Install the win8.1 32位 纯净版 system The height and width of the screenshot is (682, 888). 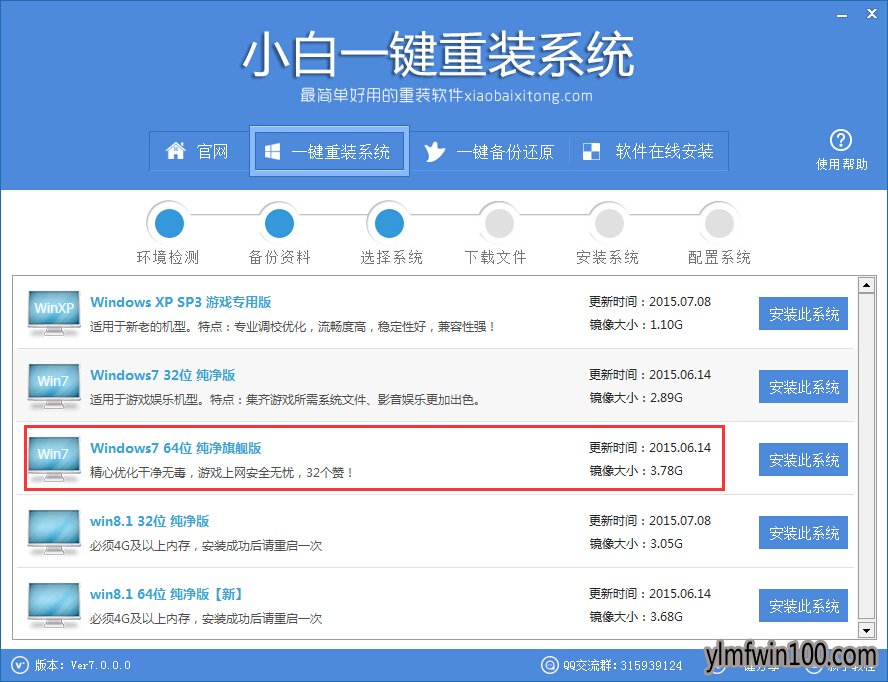click(x=803, y=532)
